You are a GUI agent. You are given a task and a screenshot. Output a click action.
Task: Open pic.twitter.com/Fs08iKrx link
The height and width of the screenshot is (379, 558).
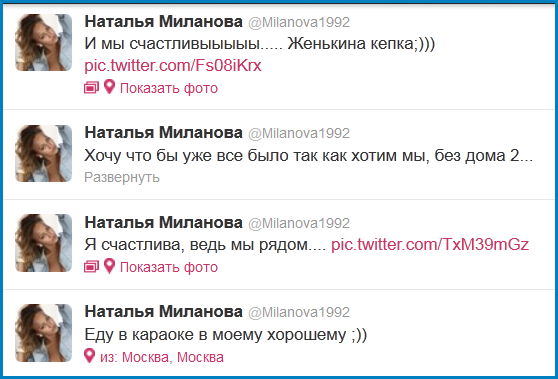coord(173,65)
